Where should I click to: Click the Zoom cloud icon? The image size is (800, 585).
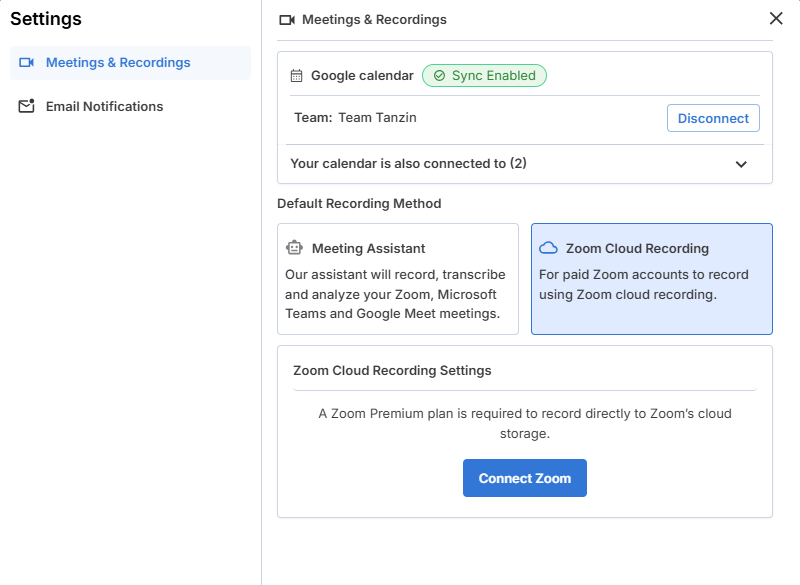tap(548, 248)
